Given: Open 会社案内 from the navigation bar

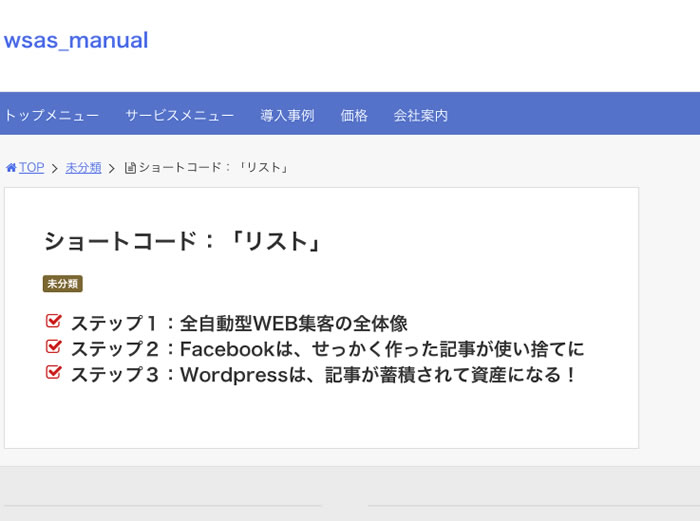Looking at the screenshot, I should (421, 115).
